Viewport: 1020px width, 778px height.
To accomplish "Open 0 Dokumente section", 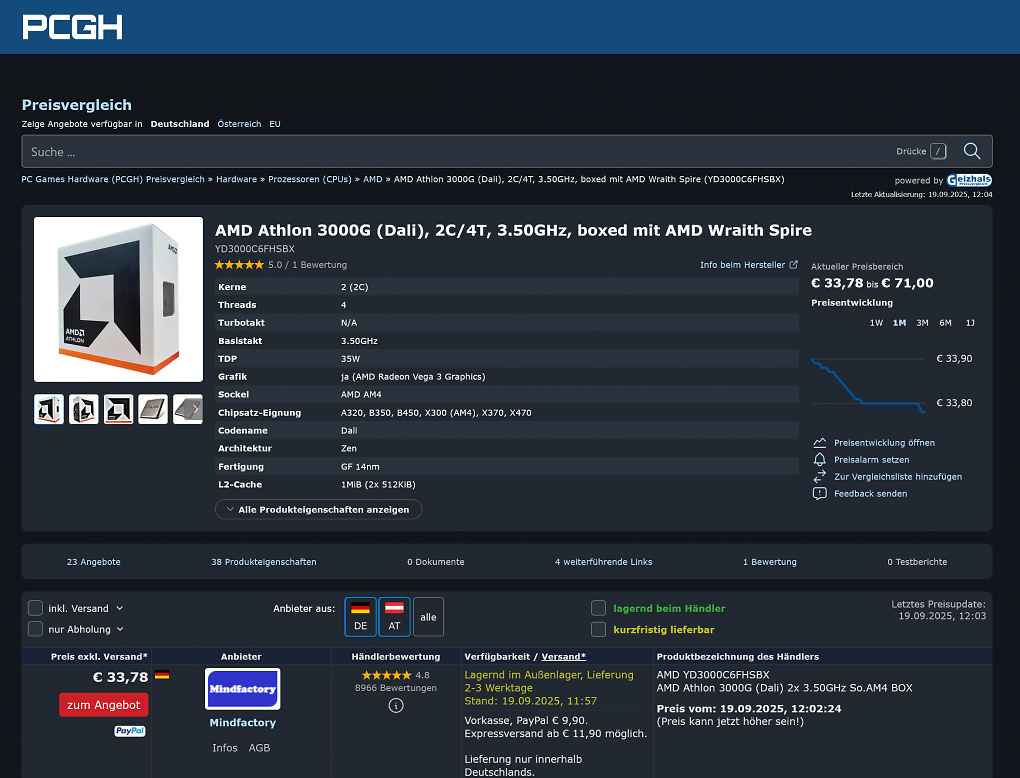I will point(436,562).
